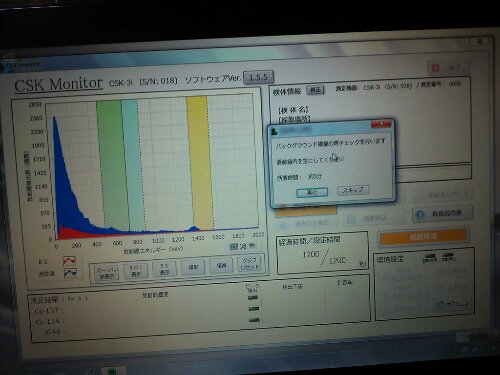Click the グラフリセット button
This screenshot has height=375, width=500.
pos(250,264)
